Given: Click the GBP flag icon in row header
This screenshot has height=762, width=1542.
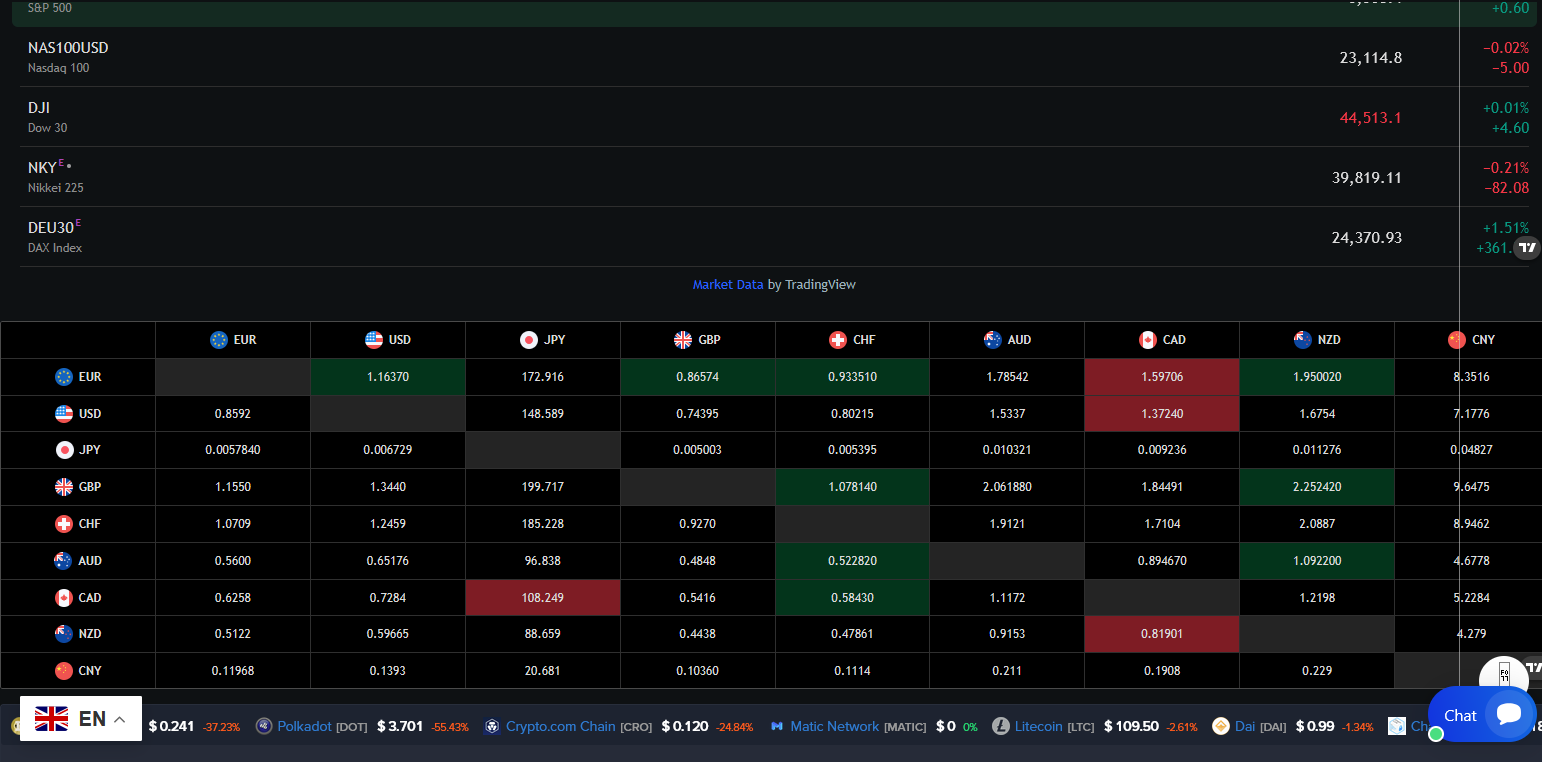Looking at the screenshot, I should tap(64, 487).
